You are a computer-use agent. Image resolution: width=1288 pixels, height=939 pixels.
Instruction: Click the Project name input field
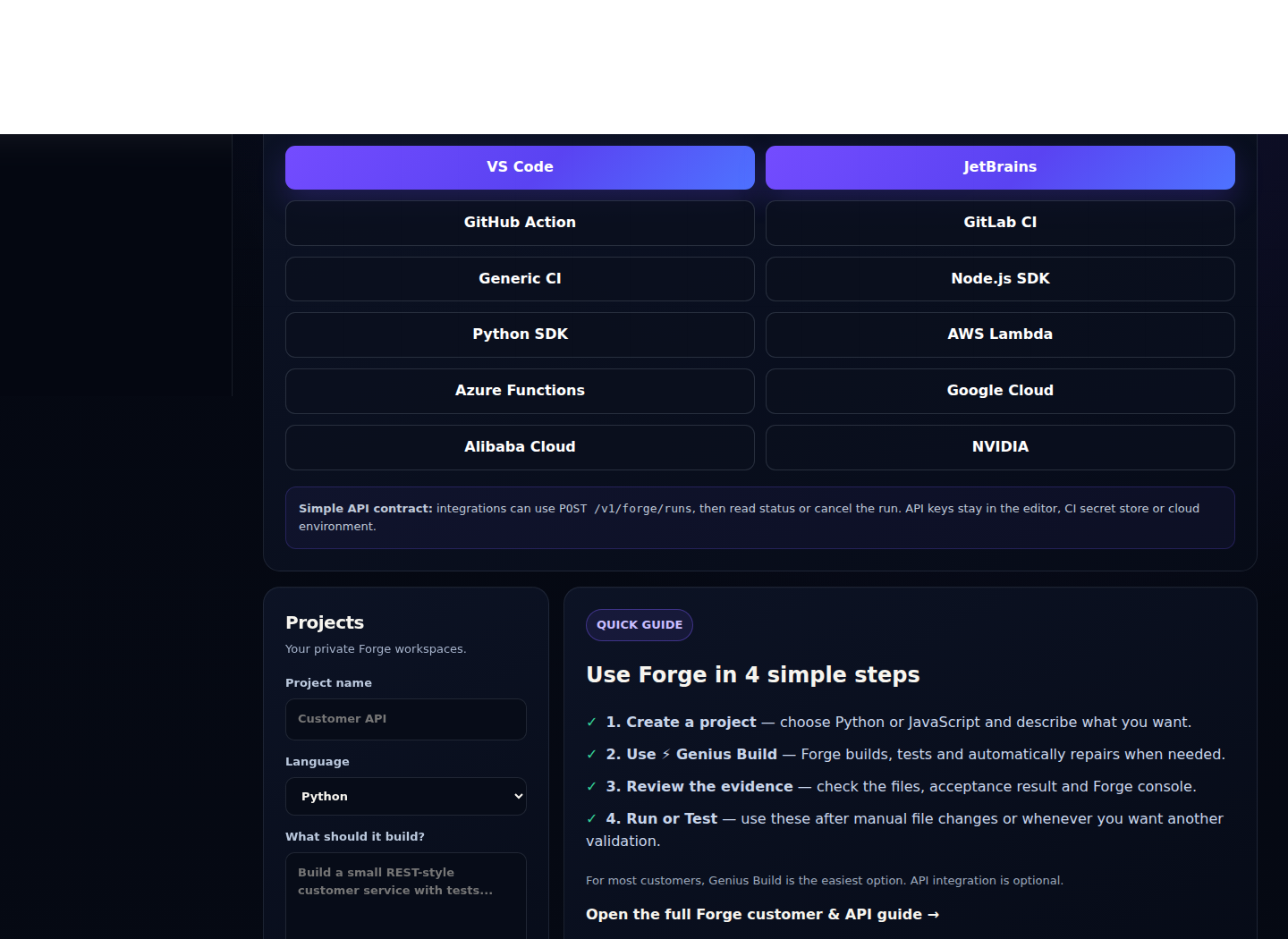click(x=406, y=719)
